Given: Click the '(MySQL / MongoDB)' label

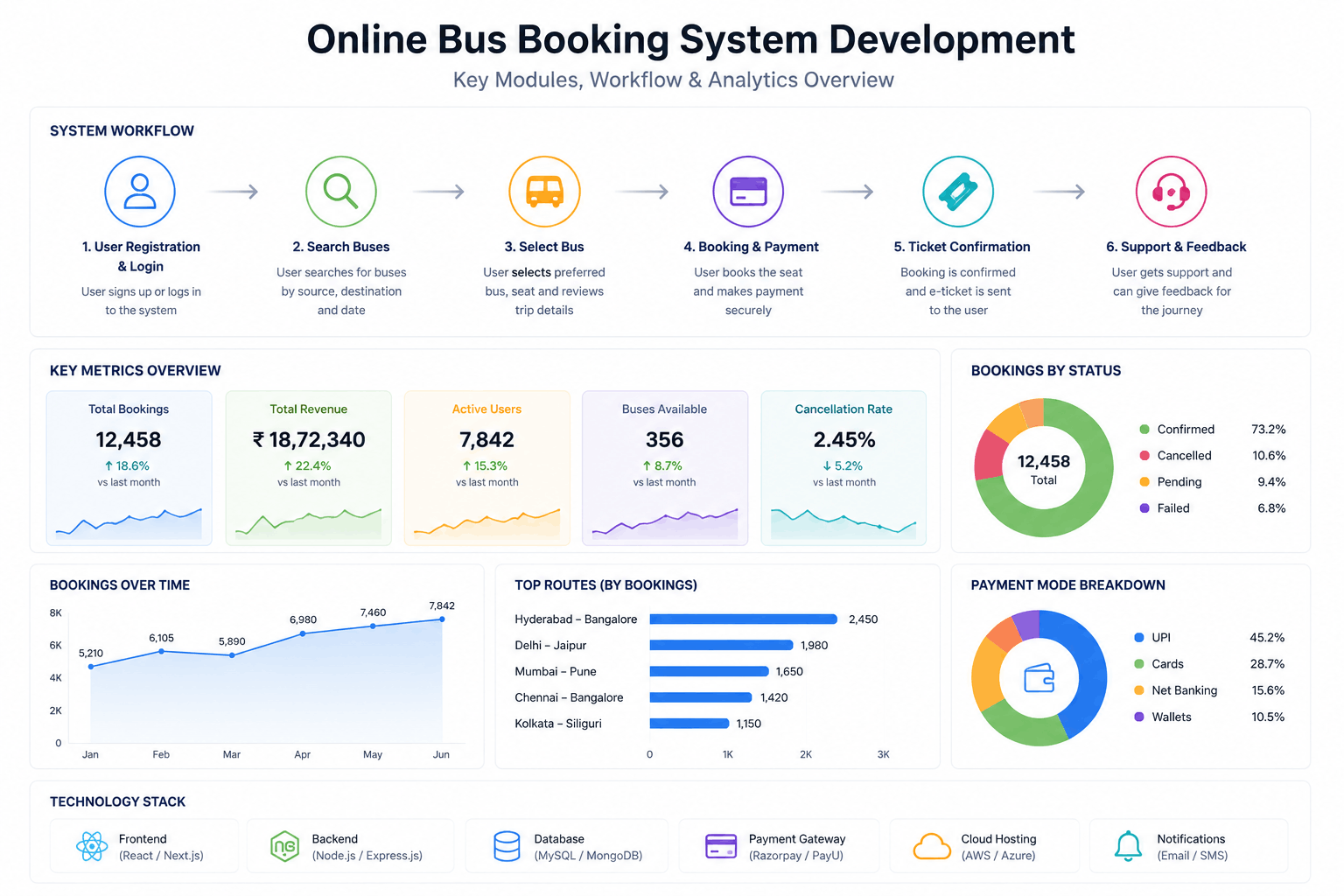Looking at the screenshot, I should [588, 856].
